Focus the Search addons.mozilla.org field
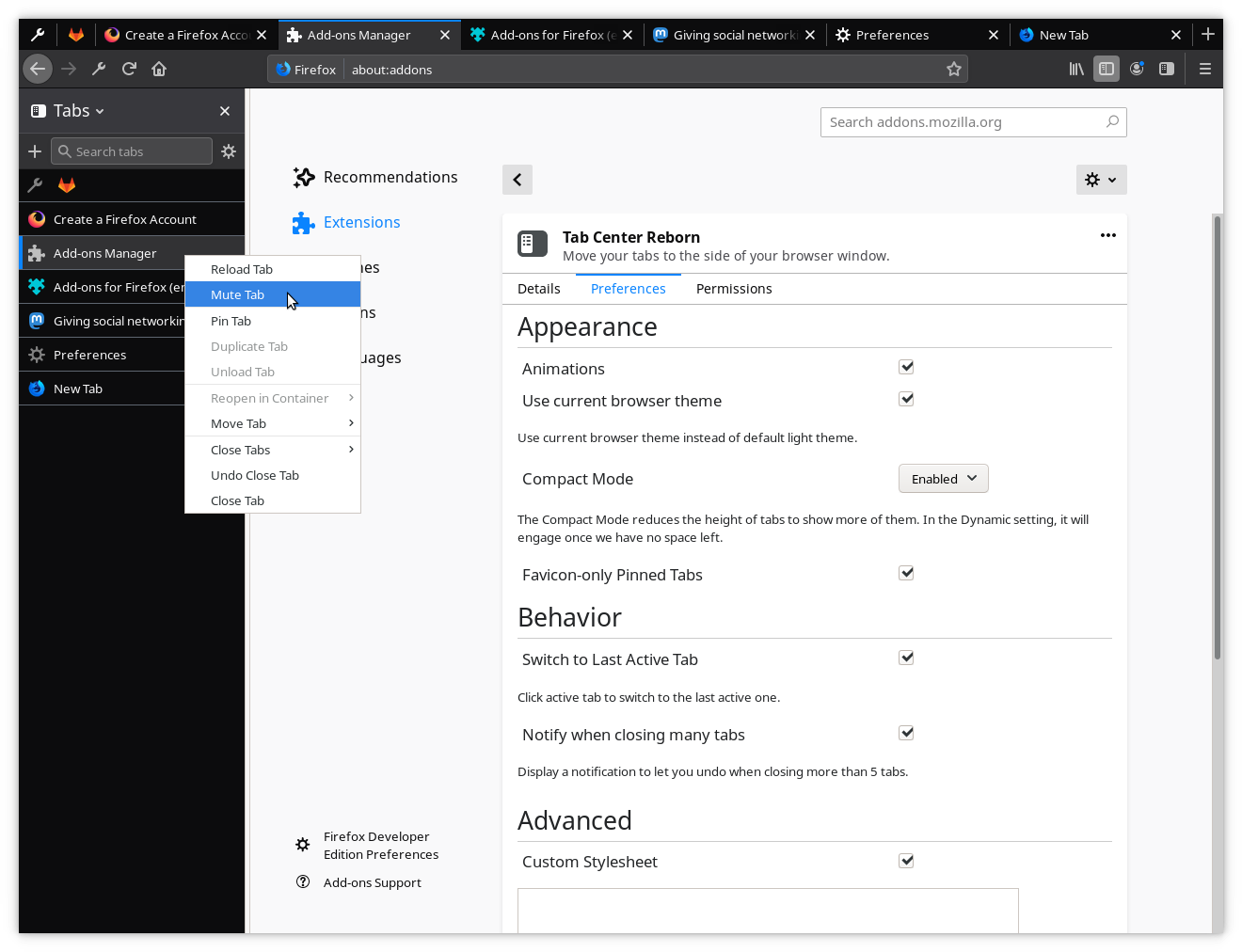1242x952 pixels. pyautogui.click(x=974, y=122)
